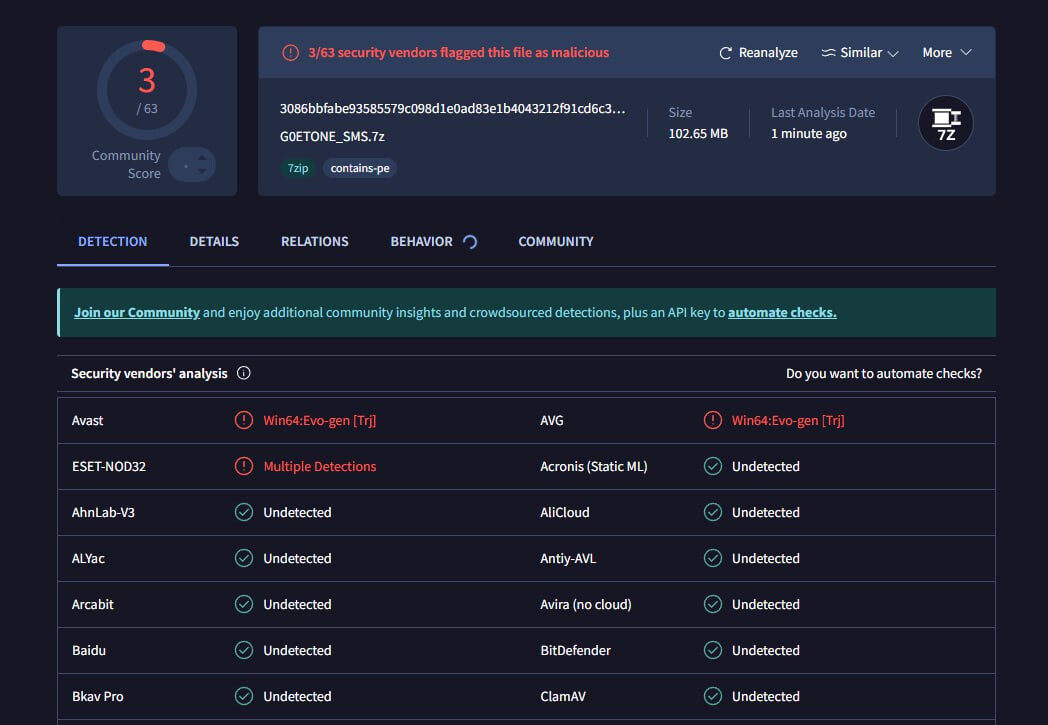1048x725 pixels.
Task: Click ESET-NOD32 Multiple Detections warning icon
Action: 243,466
